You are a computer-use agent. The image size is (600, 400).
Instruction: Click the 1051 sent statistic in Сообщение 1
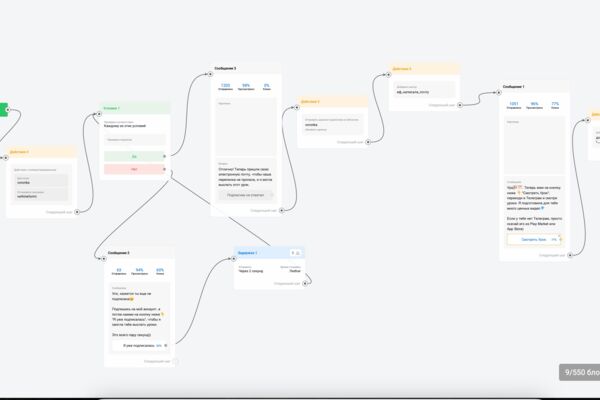pos(514,104)
